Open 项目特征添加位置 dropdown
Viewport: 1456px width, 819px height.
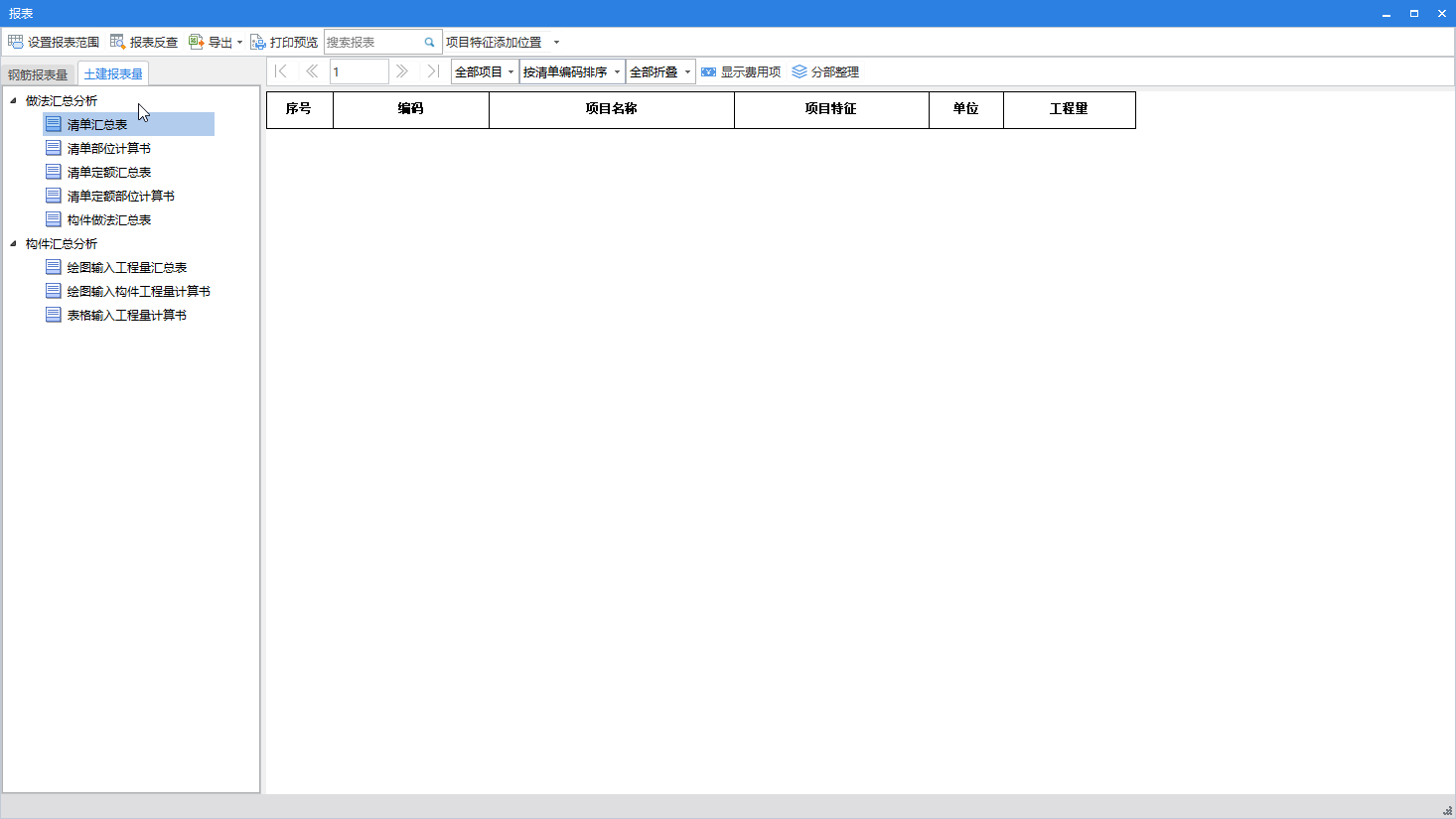click(x=556, y=43)
